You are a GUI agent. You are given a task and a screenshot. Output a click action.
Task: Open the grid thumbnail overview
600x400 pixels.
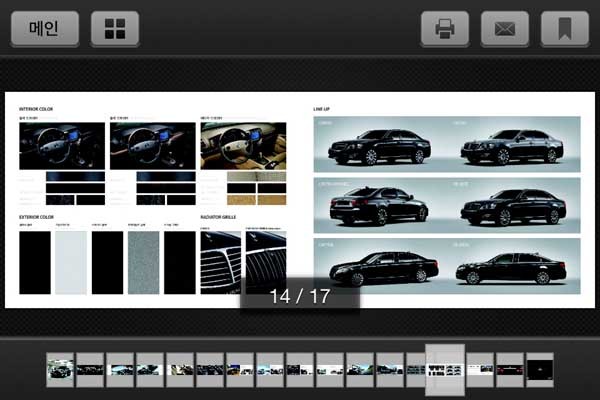tap(115, 28)
